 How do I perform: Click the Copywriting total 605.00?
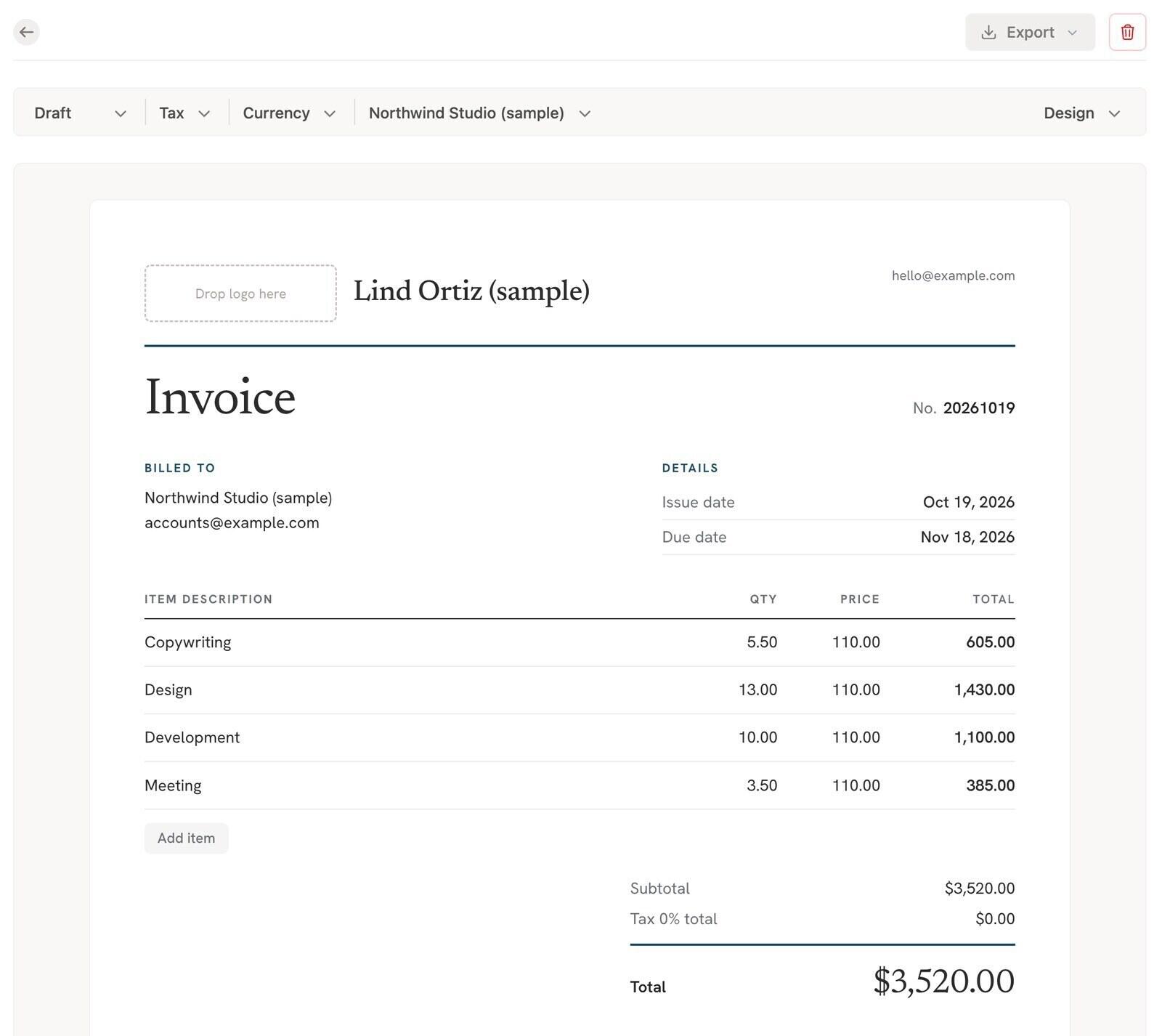pyautogui.click(x=990, y=643)
